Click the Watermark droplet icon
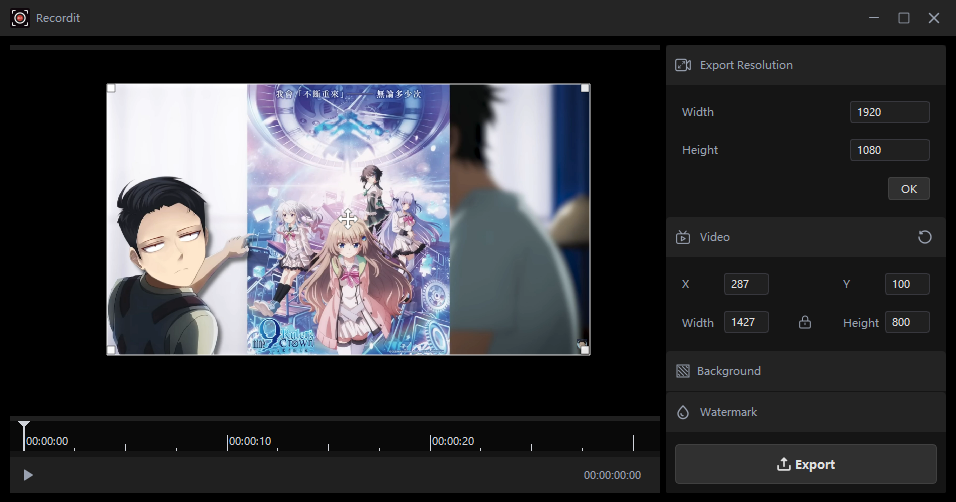The height and width of the screenshot is (502, 956). tap(683, 412)
